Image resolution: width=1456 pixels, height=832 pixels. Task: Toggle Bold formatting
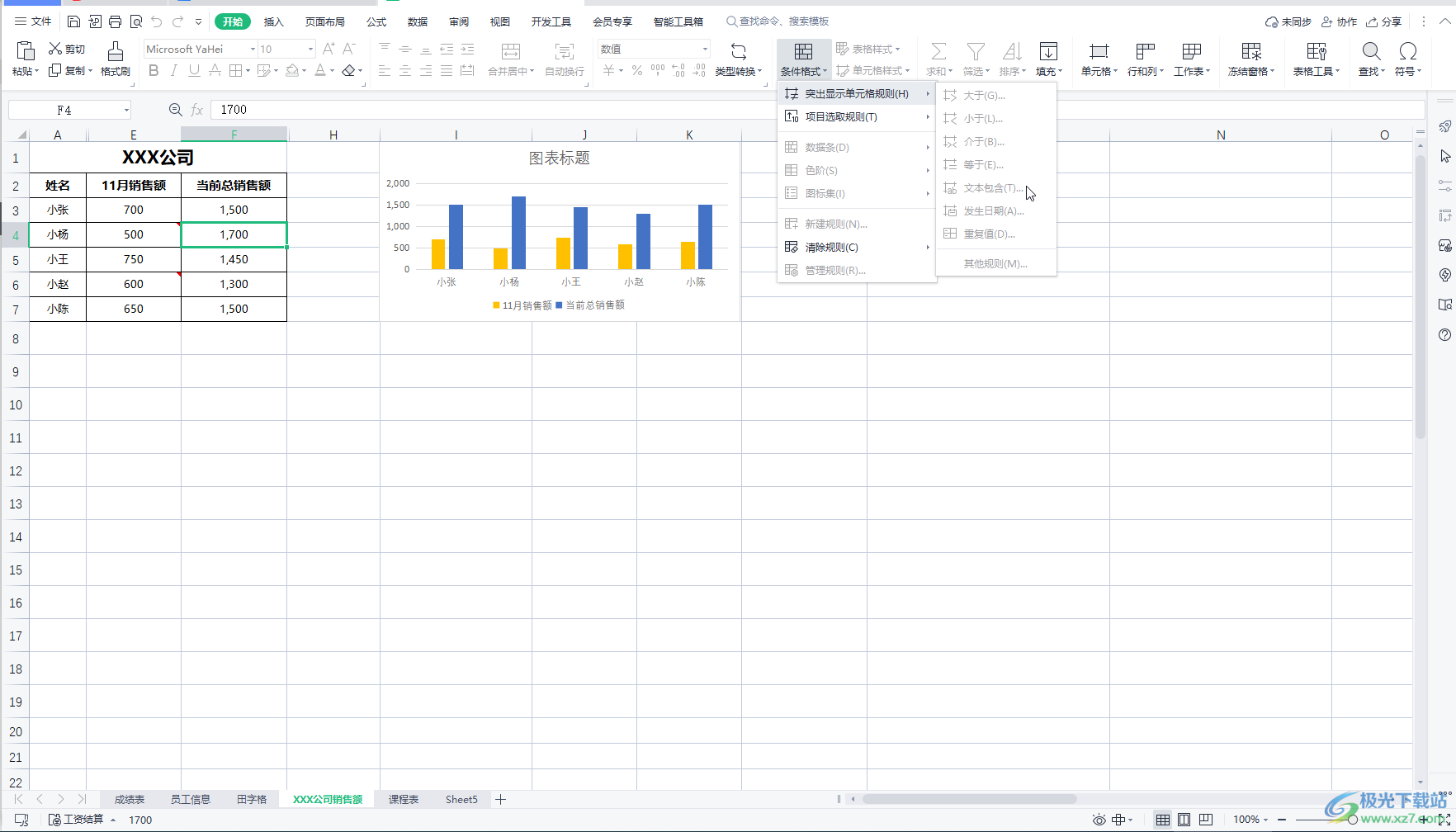[154, 71]
